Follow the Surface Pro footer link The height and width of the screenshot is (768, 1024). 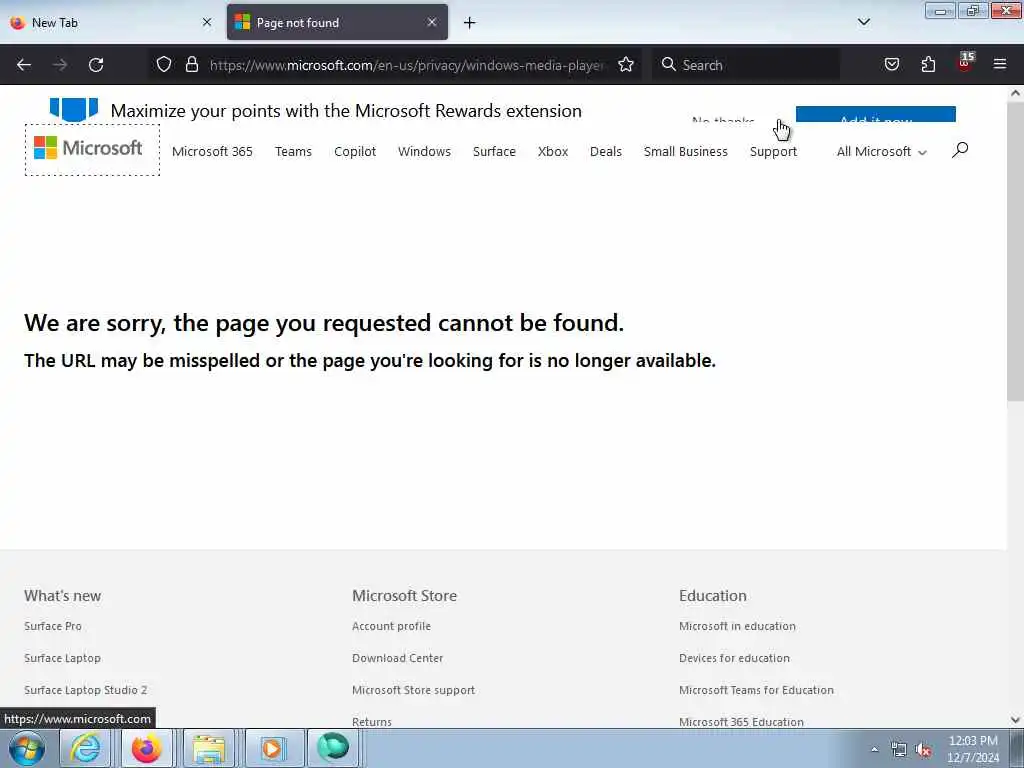click(53, 626)
